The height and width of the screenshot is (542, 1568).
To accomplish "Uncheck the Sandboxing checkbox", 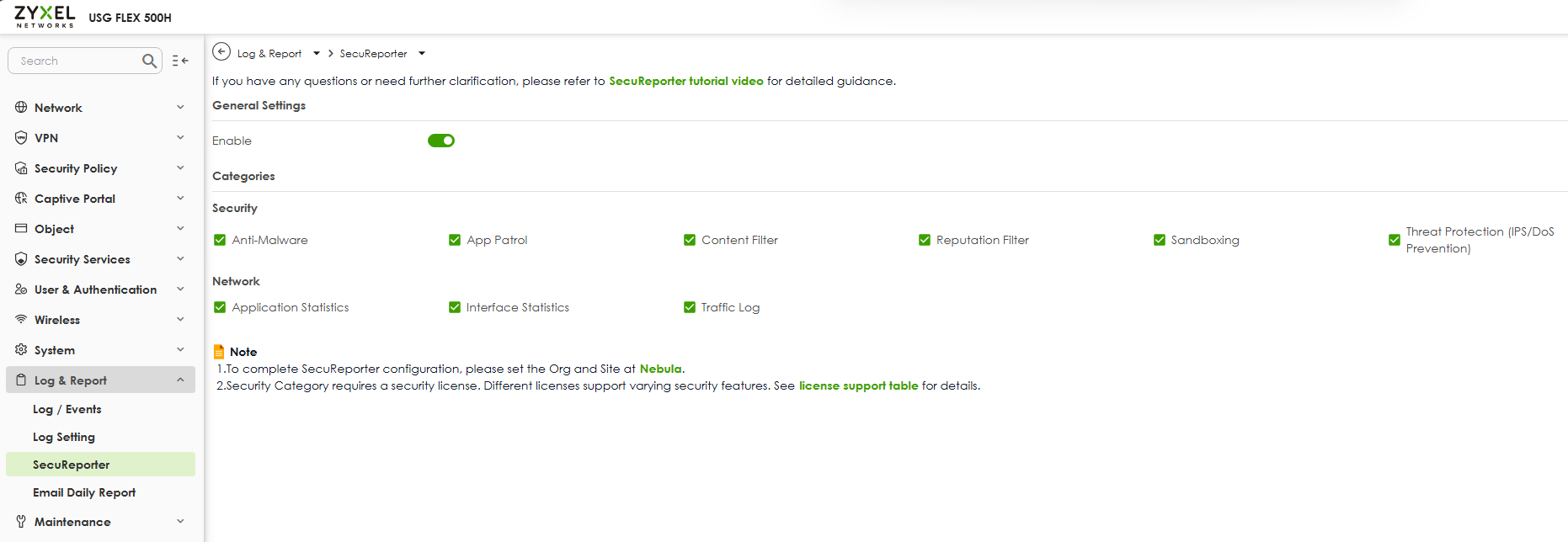I will click(x=1160, y=240).
